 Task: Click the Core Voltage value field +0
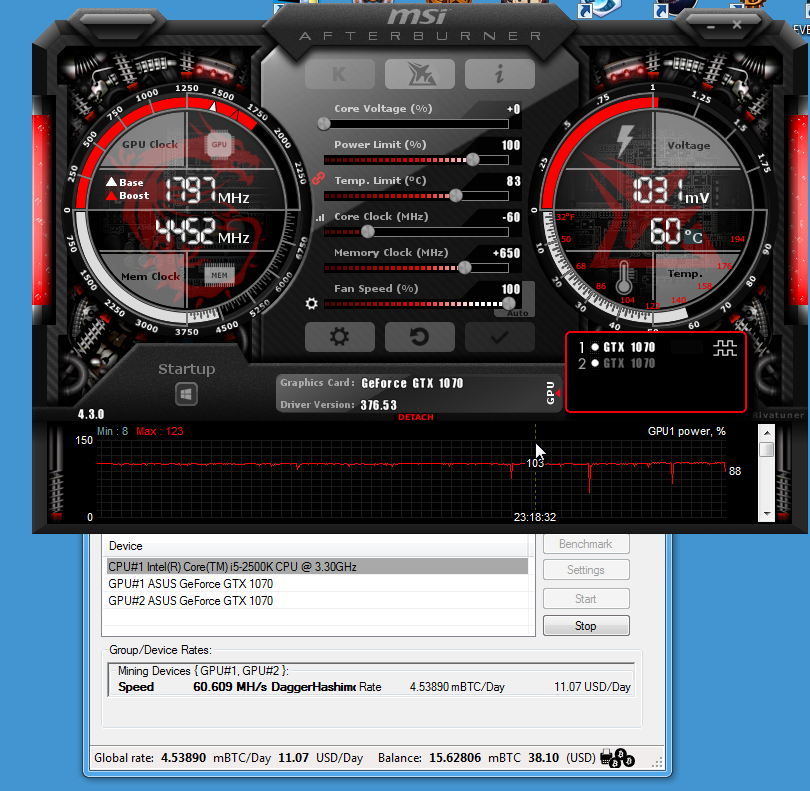(513, 109)
